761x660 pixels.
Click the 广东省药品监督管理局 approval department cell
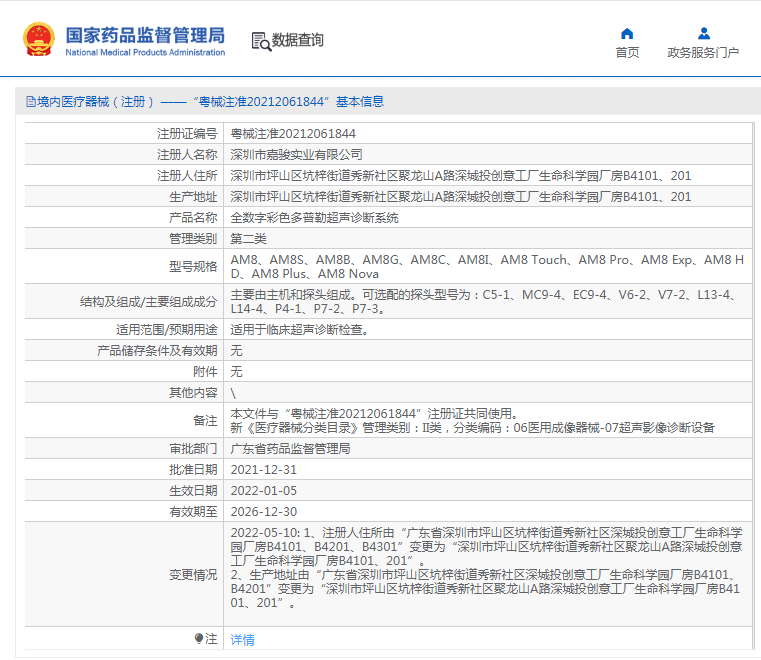tap(290, 449)
